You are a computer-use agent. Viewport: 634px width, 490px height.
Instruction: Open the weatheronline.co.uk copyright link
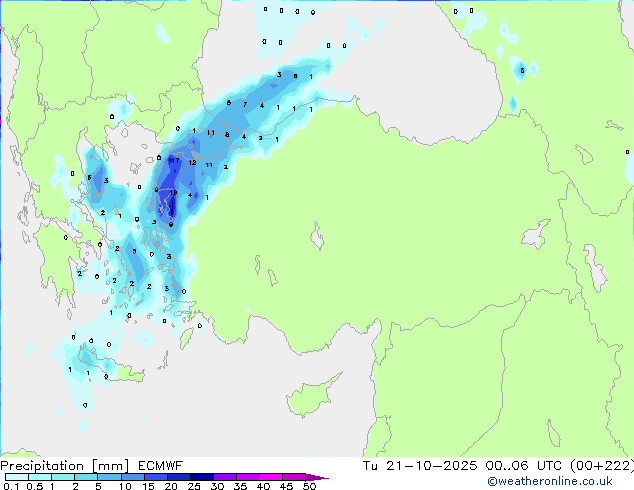click(x=549, y=481)
